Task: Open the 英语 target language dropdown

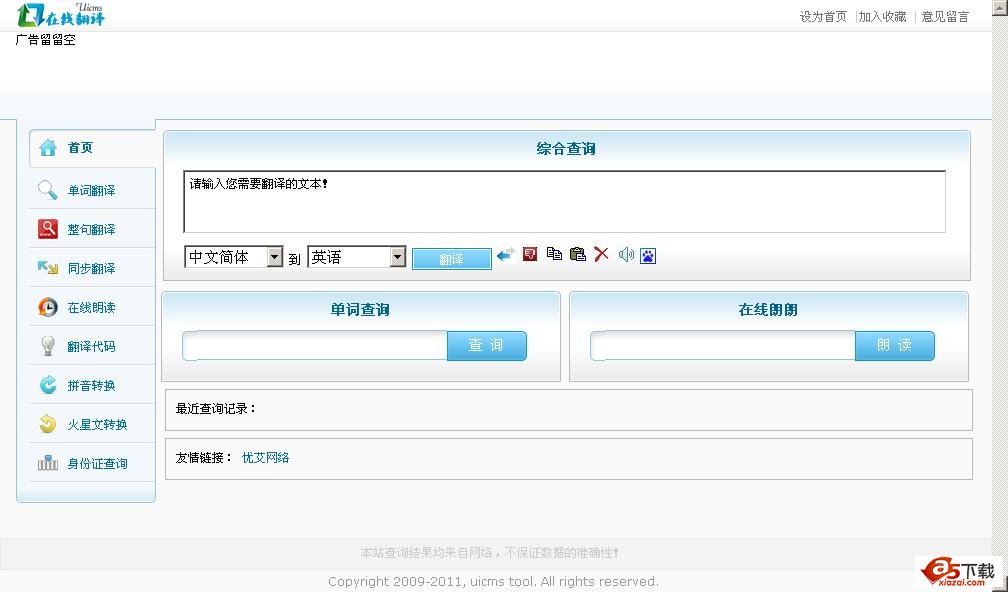Action: (x=357, y=257)
